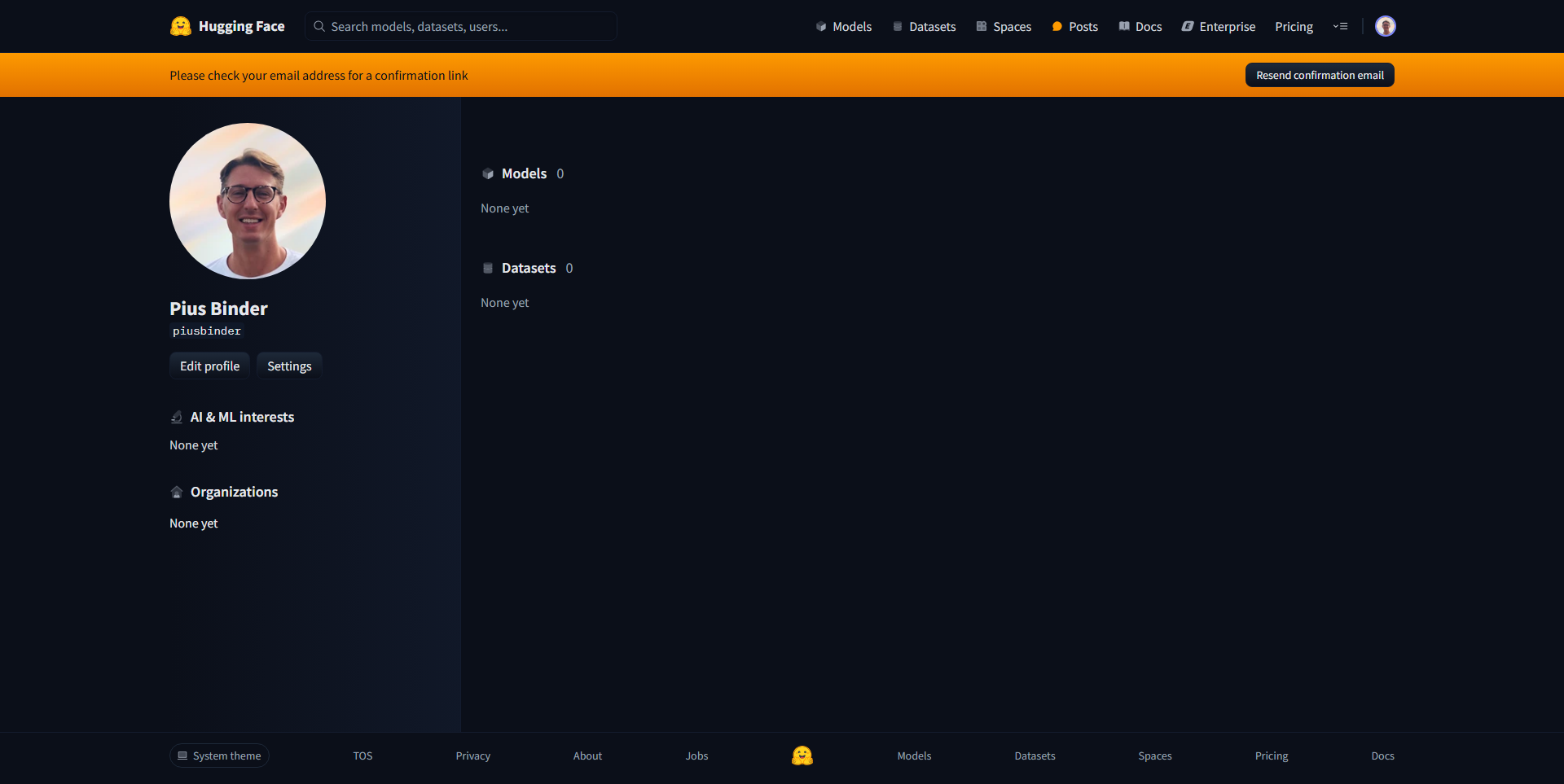
Task: Click the database icon beside Datasets heading
Action: [x=488, y=268]
